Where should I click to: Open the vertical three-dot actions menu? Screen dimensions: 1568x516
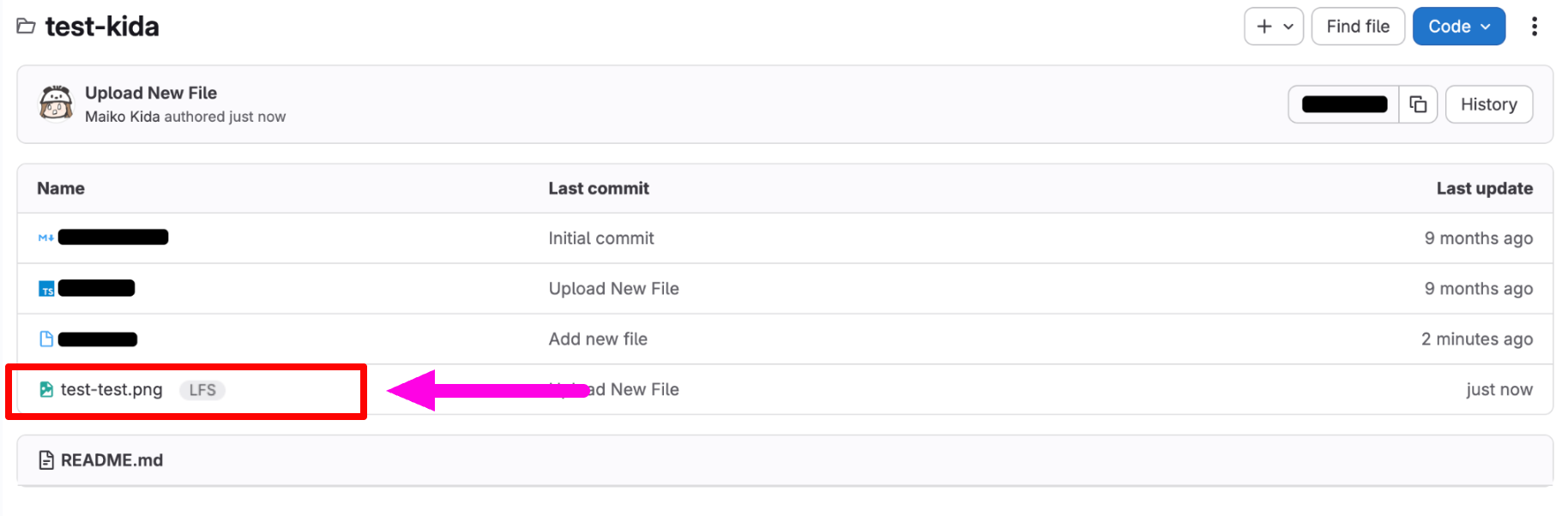[x=1535, y=27]
